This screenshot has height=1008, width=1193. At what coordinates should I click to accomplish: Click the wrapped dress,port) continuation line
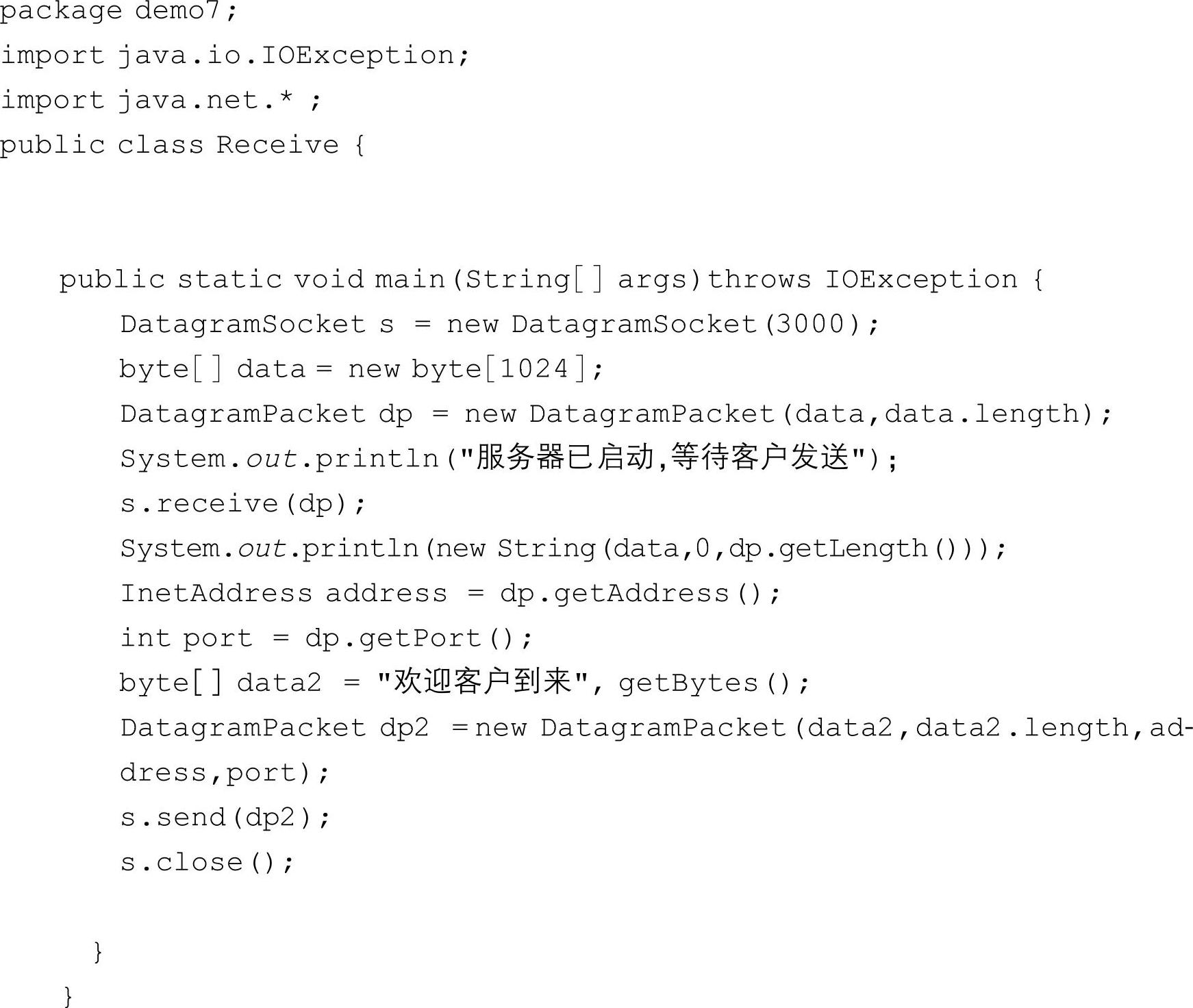point(225,773)
